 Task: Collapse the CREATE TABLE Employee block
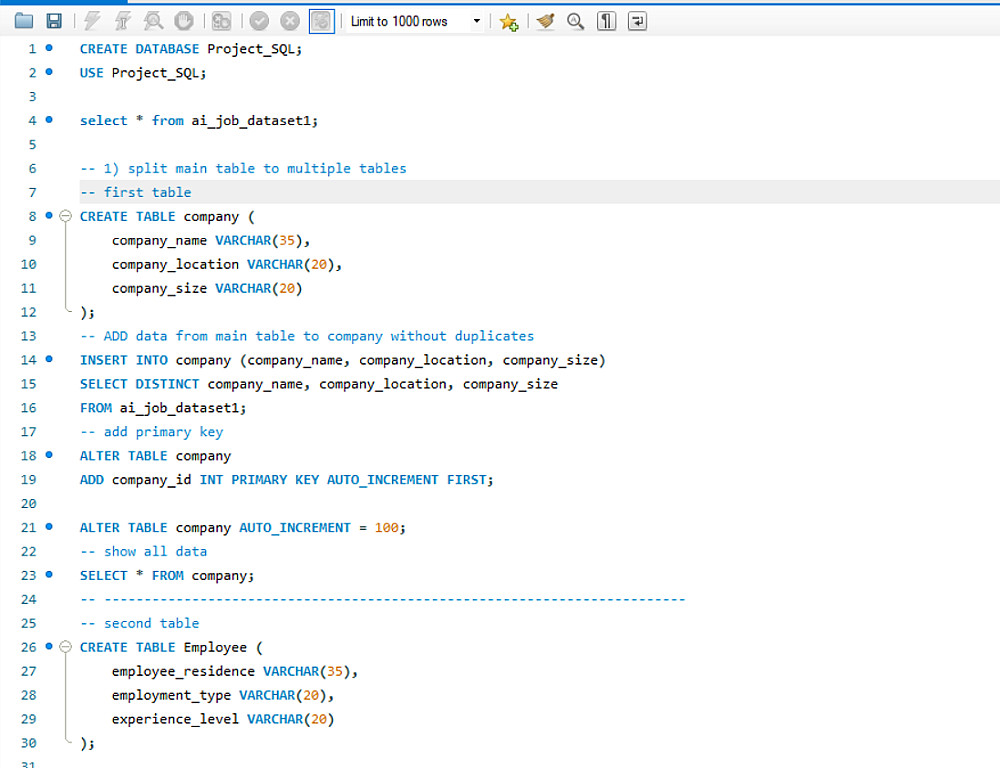coord(66,647)
